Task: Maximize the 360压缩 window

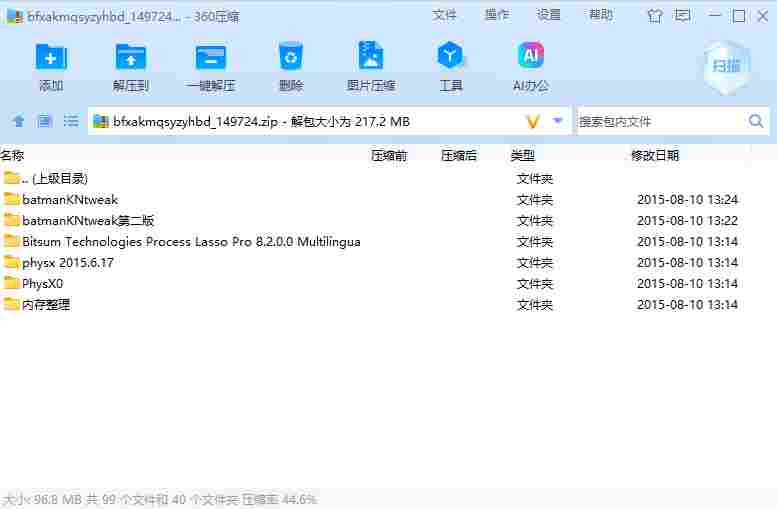Action: (x=738, y=16)
